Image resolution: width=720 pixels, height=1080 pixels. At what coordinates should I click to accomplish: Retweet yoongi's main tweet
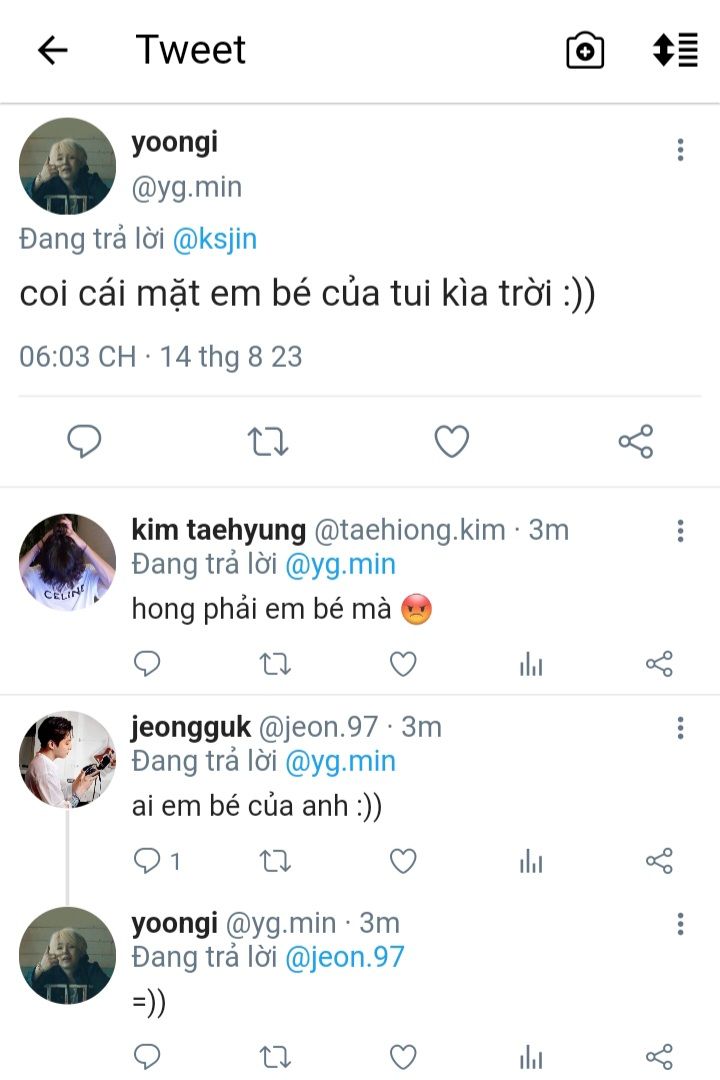tap(267, 441)
